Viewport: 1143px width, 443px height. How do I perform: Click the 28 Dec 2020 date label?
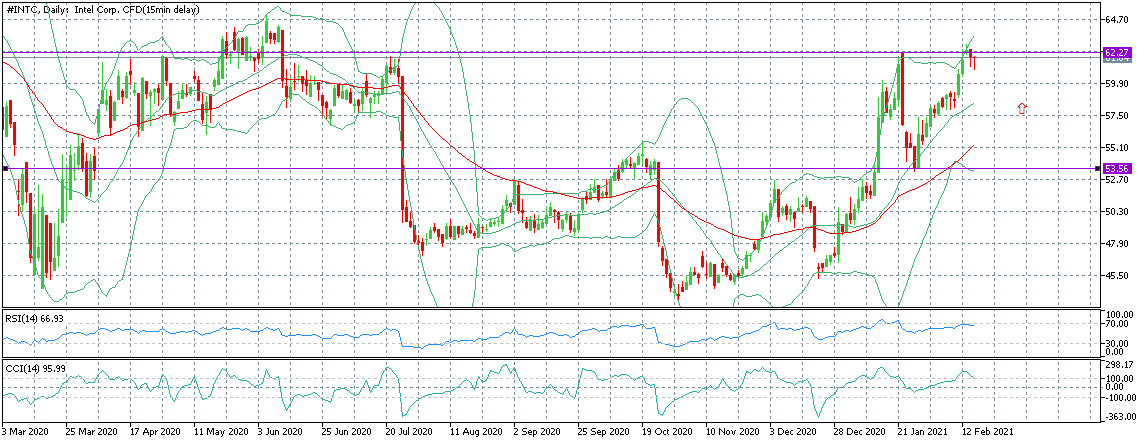click(x=859, y=430)
